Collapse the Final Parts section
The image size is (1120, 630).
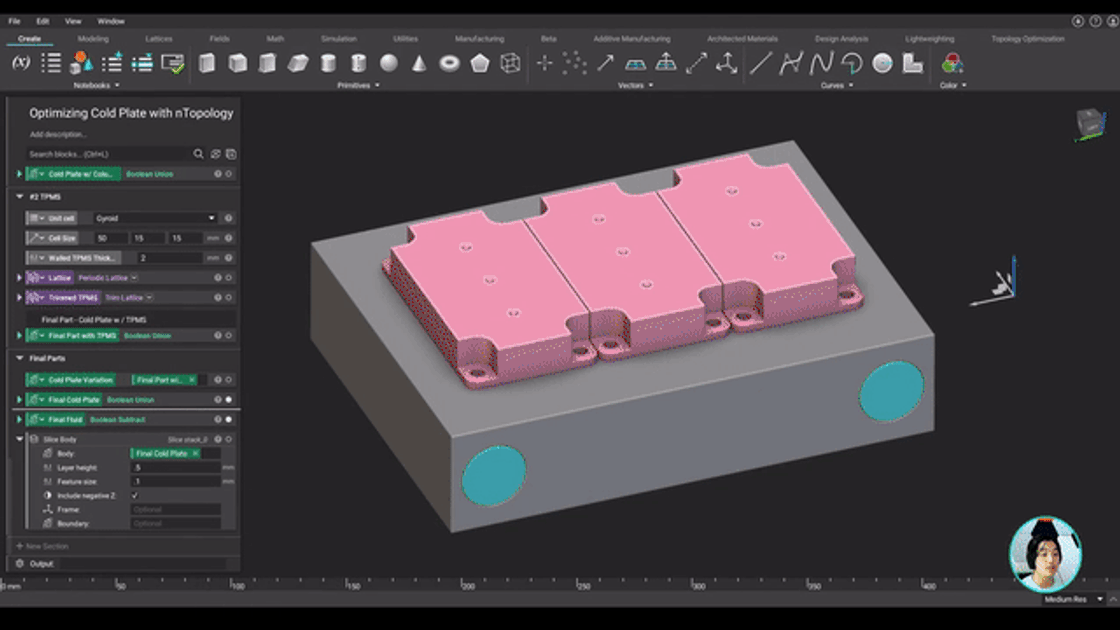[x=19, y=358]
